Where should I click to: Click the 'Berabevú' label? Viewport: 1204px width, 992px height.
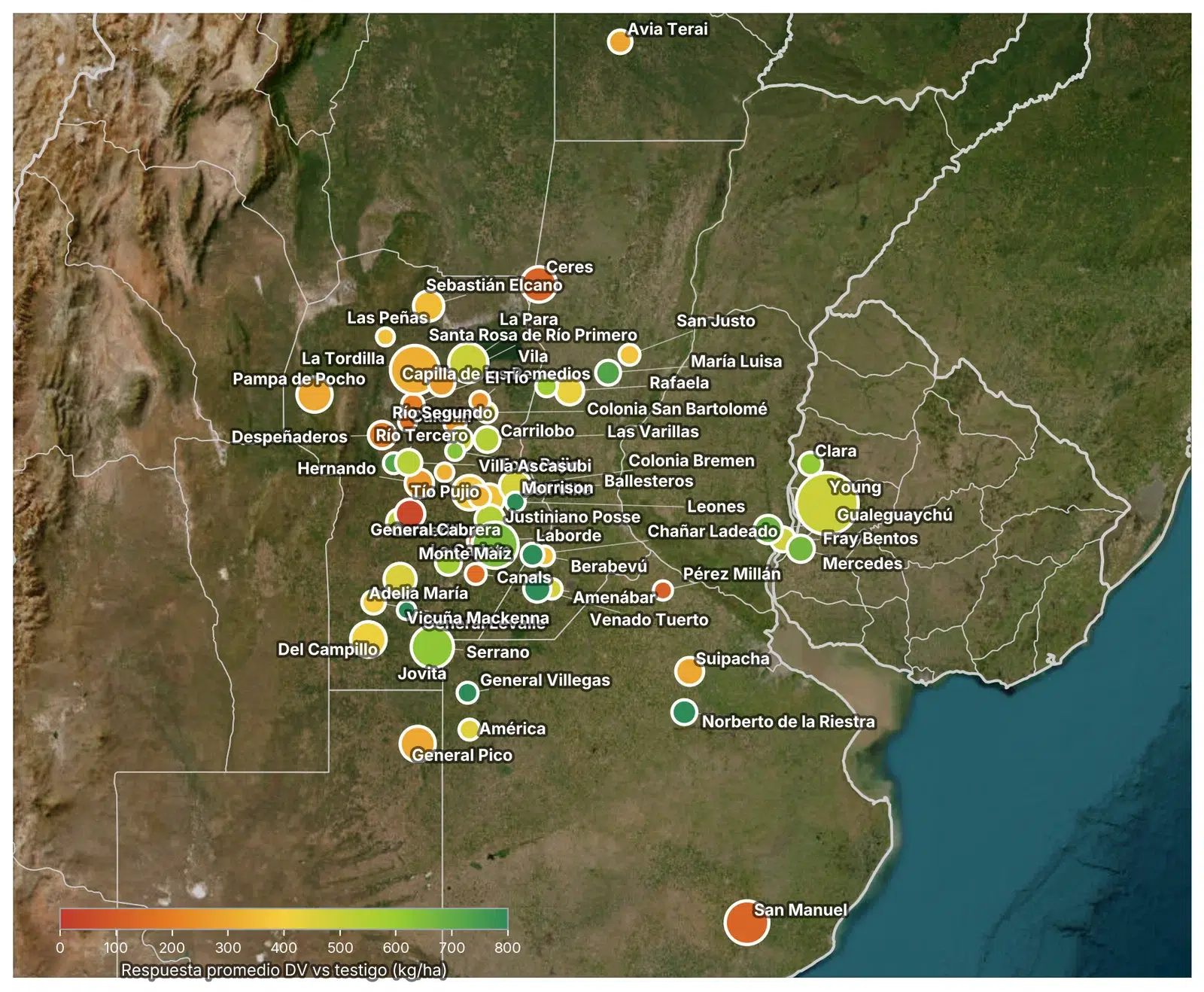click(609, 566)
